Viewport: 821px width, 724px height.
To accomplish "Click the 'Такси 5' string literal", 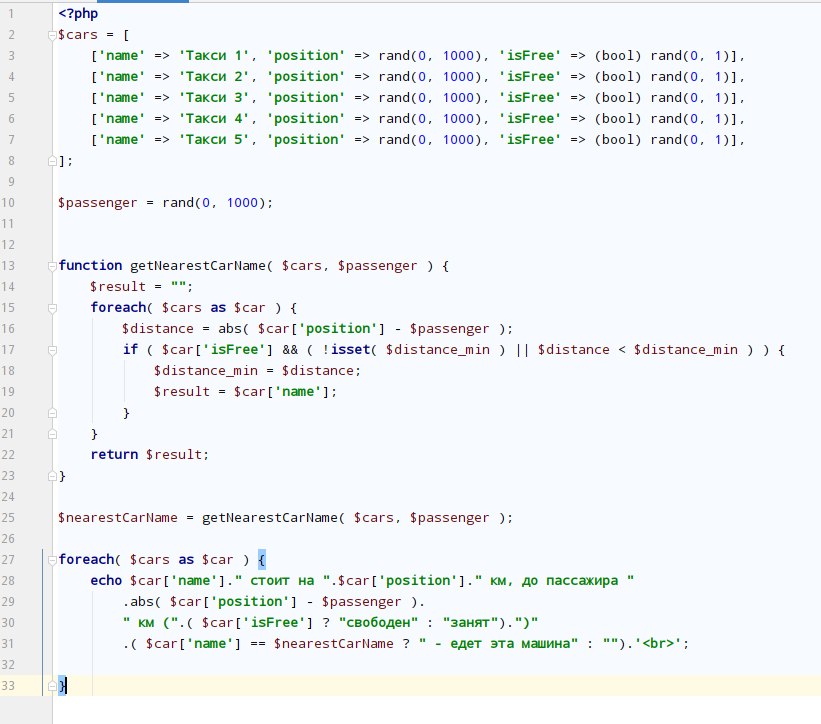I will point(214,140).
